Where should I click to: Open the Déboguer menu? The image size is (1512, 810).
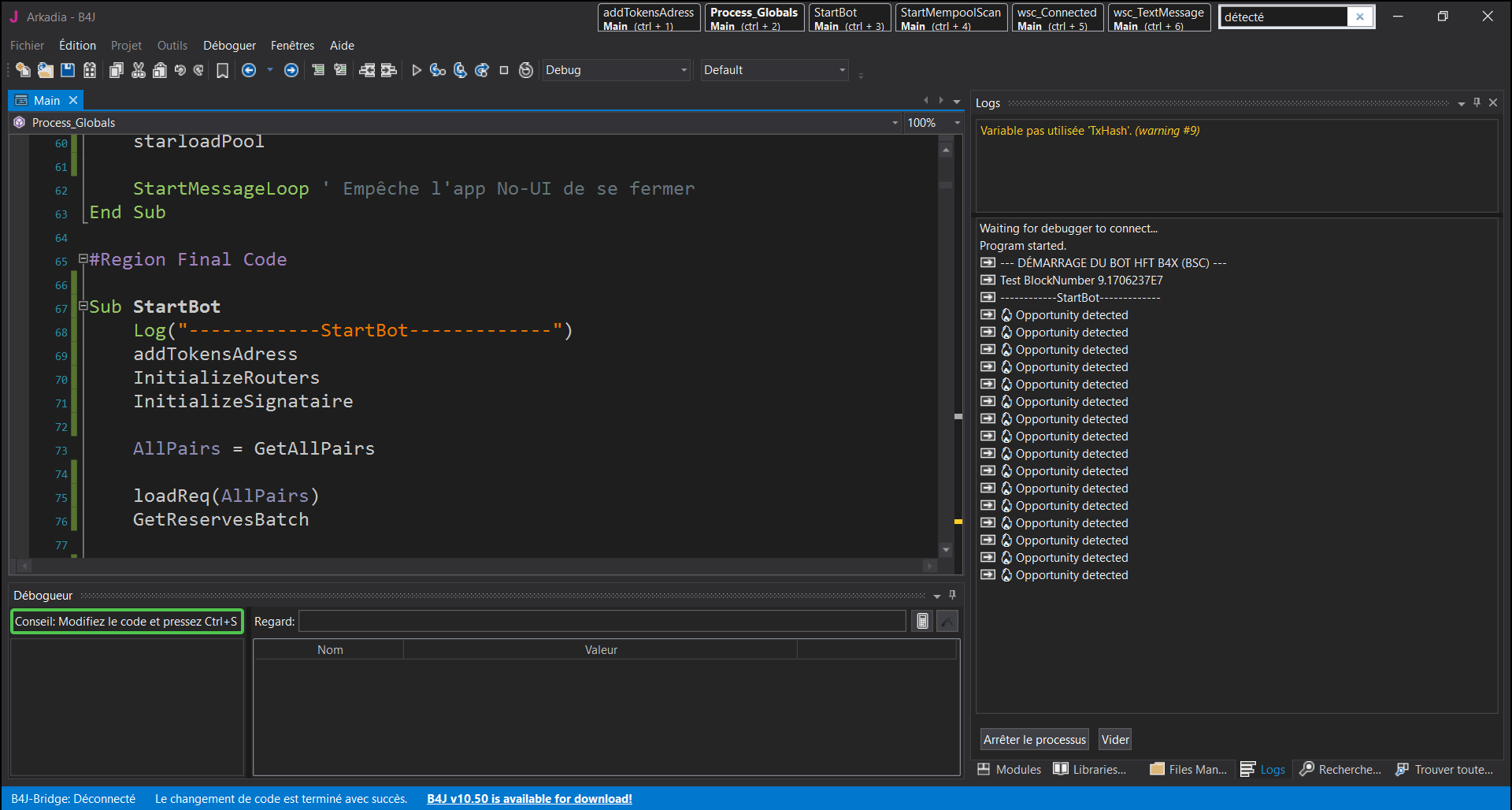pyautogui.click(x=229, y=46)
